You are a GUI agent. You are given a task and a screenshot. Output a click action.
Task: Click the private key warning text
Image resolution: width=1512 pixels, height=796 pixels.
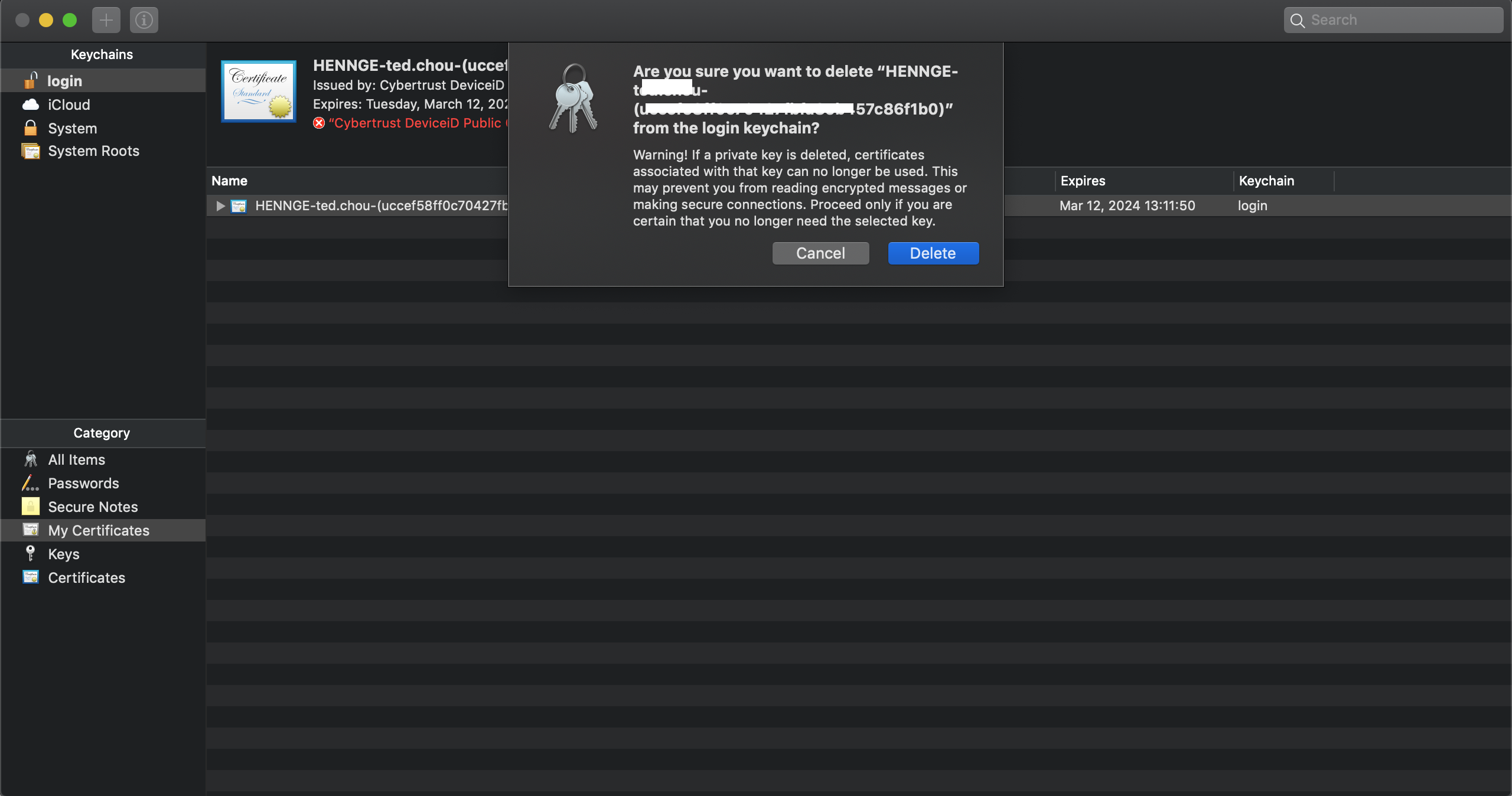(800, 188)
